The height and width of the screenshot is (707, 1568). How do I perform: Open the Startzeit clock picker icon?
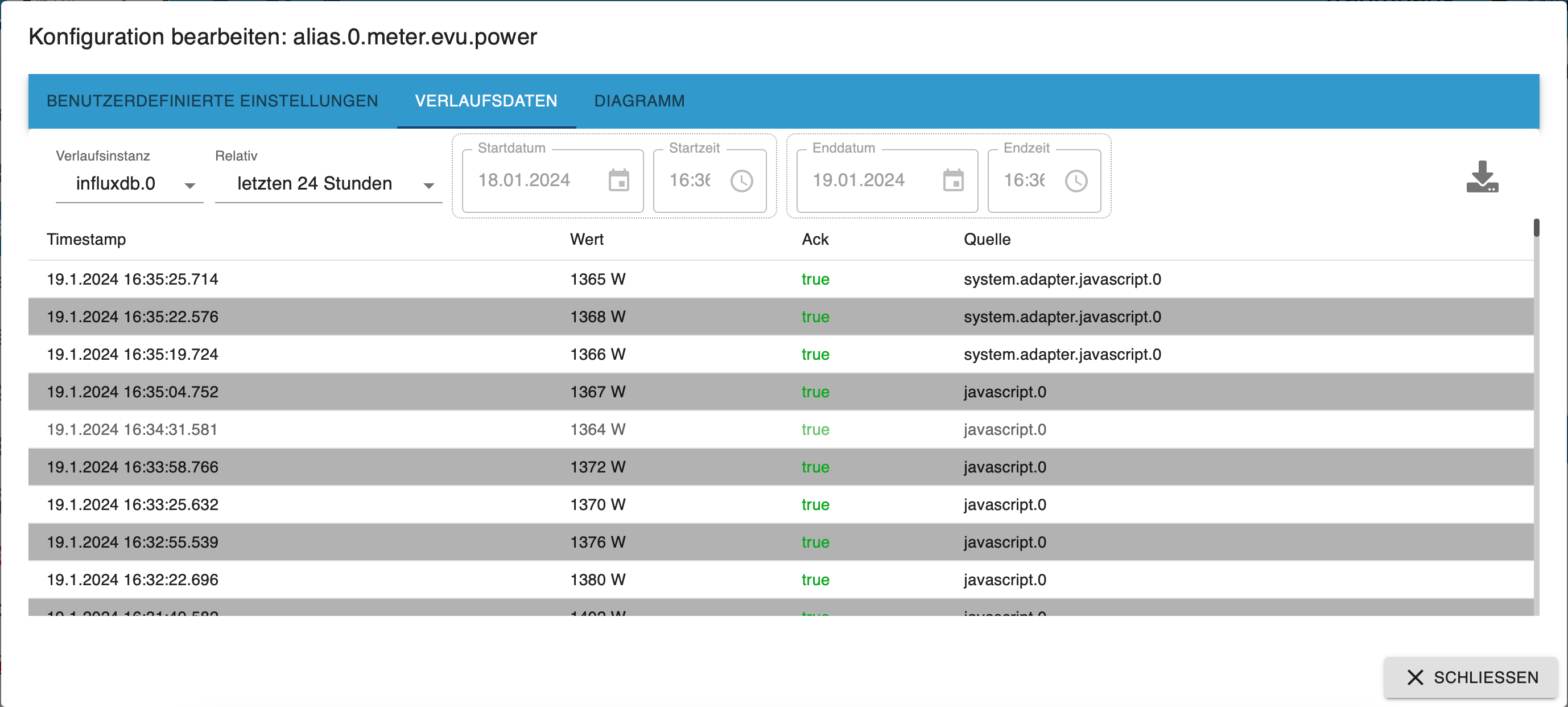(x=741, y=181)
